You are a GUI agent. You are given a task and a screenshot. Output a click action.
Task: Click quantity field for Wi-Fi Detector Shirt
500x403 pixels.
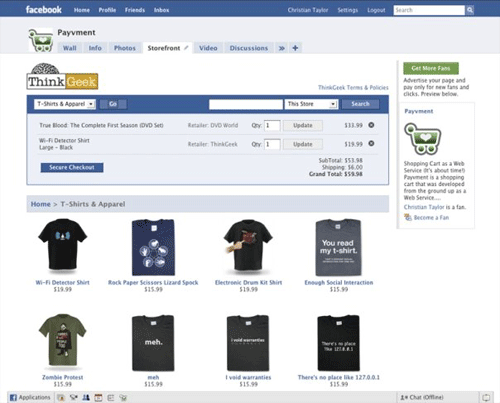coord(272,144)
